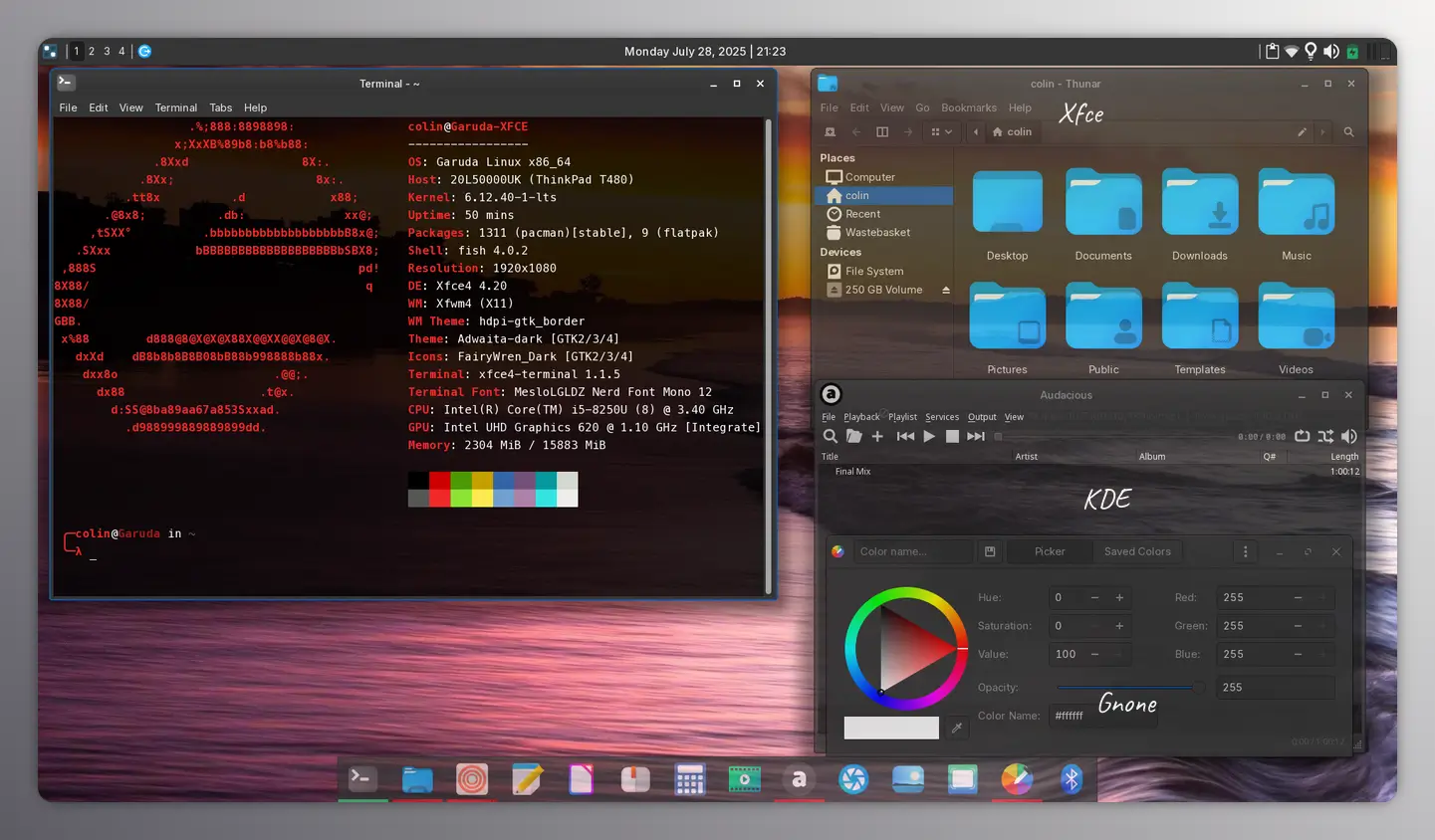
Task: Eject the 250 GB Volume
Action: pos(945,291)
